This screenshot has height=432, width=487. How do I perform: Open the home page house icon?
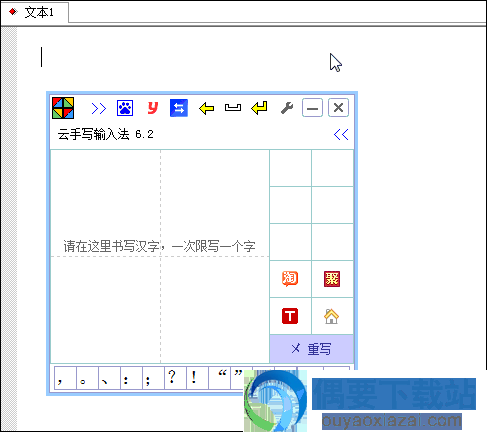point(331,316)
